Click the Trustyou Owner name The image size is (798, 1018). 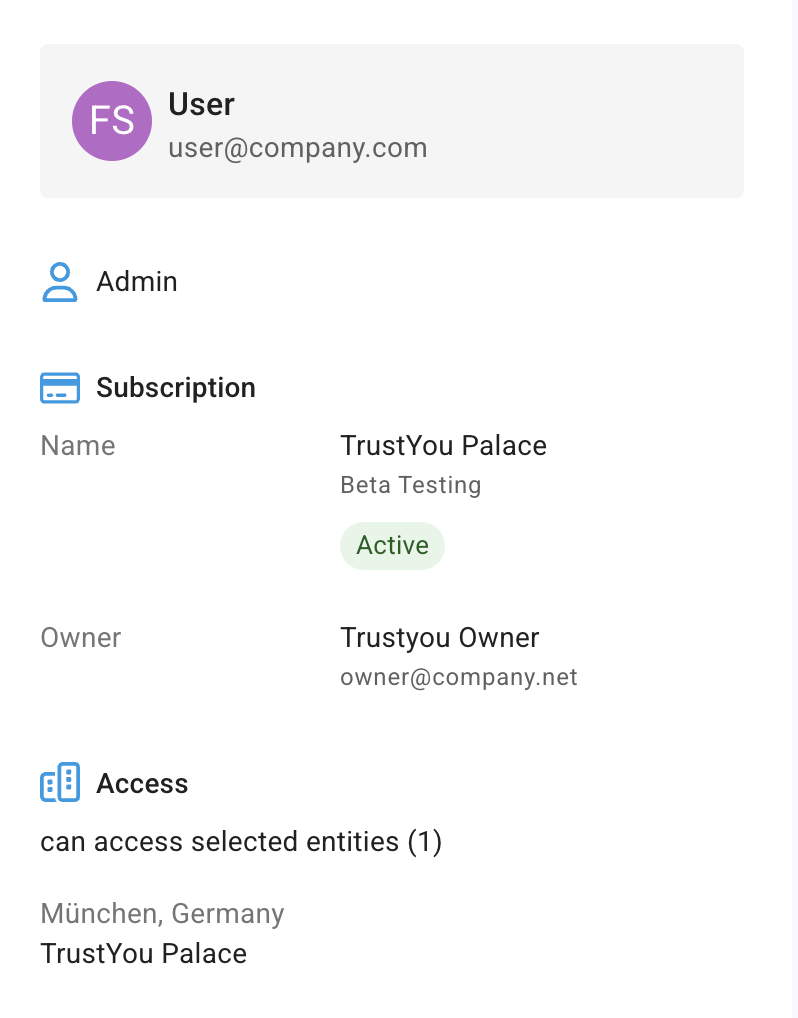coord(440,638)
